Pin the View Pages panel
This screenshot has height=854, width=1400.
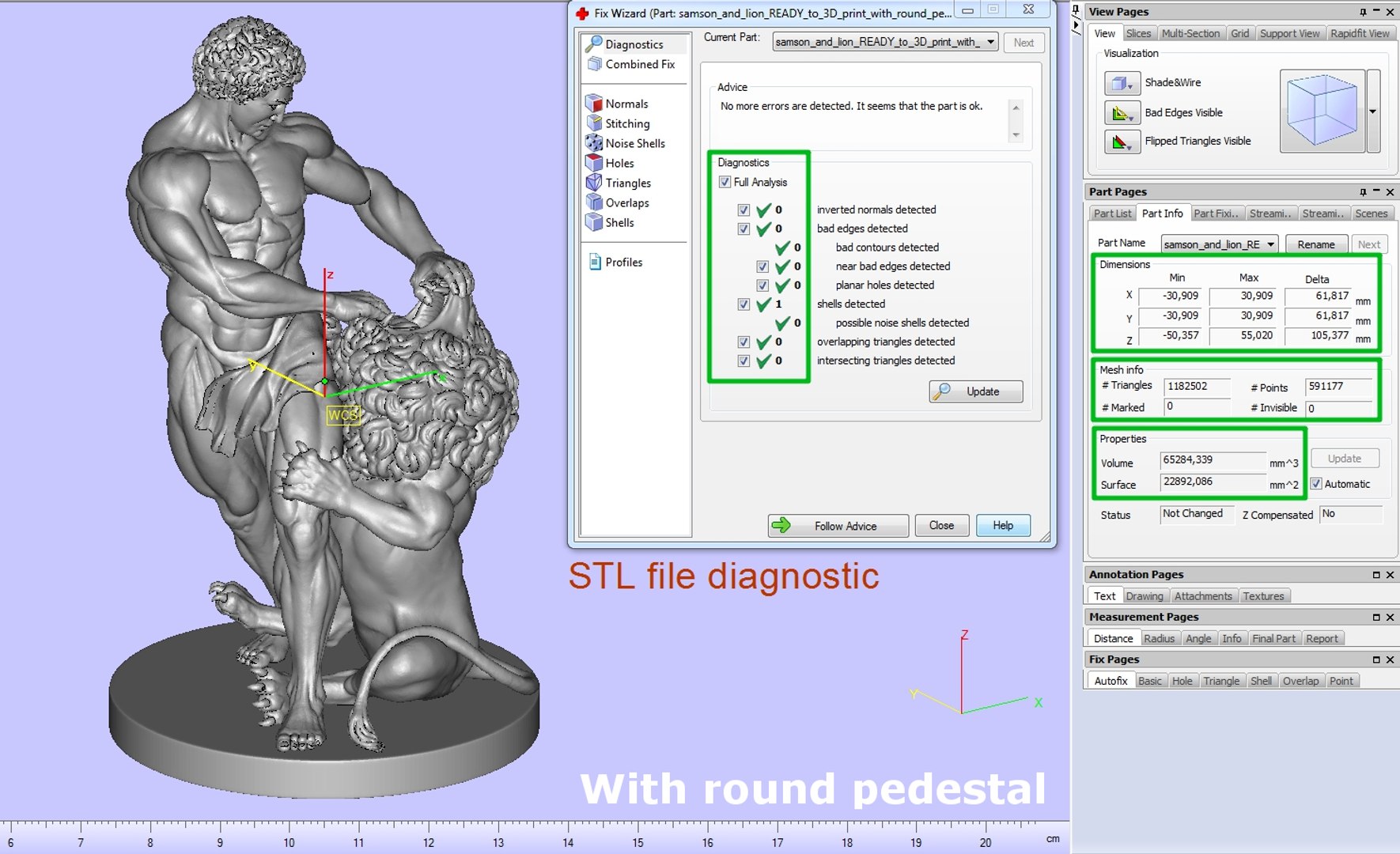(x=1363, y=12)
